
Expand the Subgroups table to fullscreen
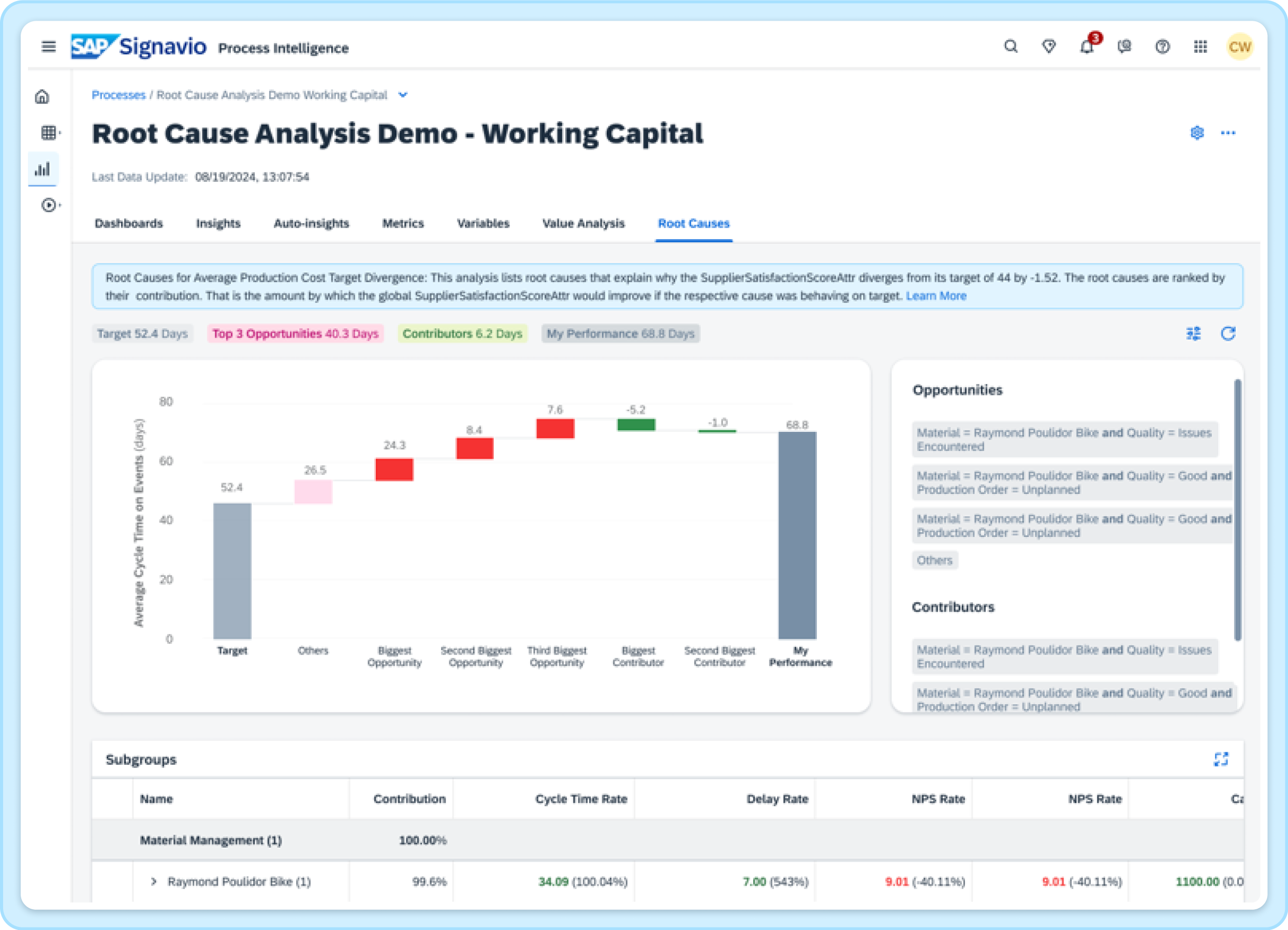pos(1220,759)
